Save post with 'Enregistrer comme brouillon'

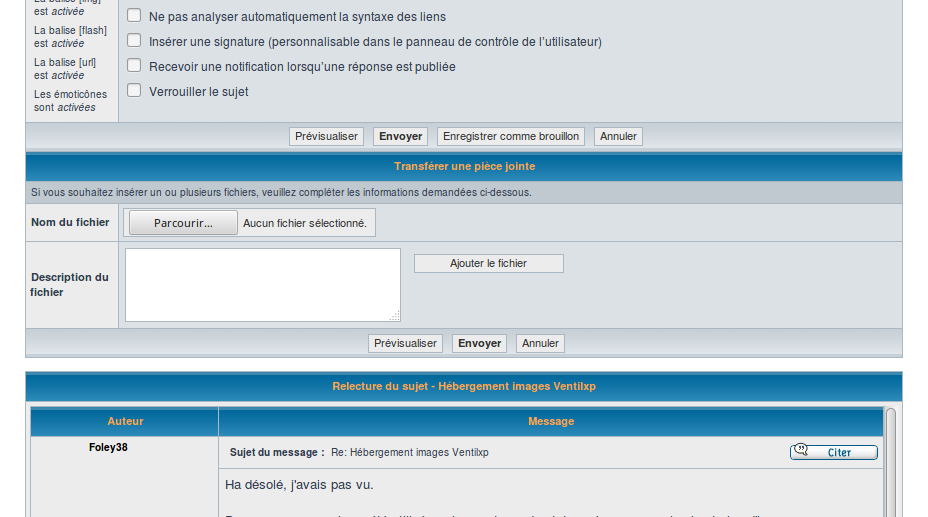(510, 137)
